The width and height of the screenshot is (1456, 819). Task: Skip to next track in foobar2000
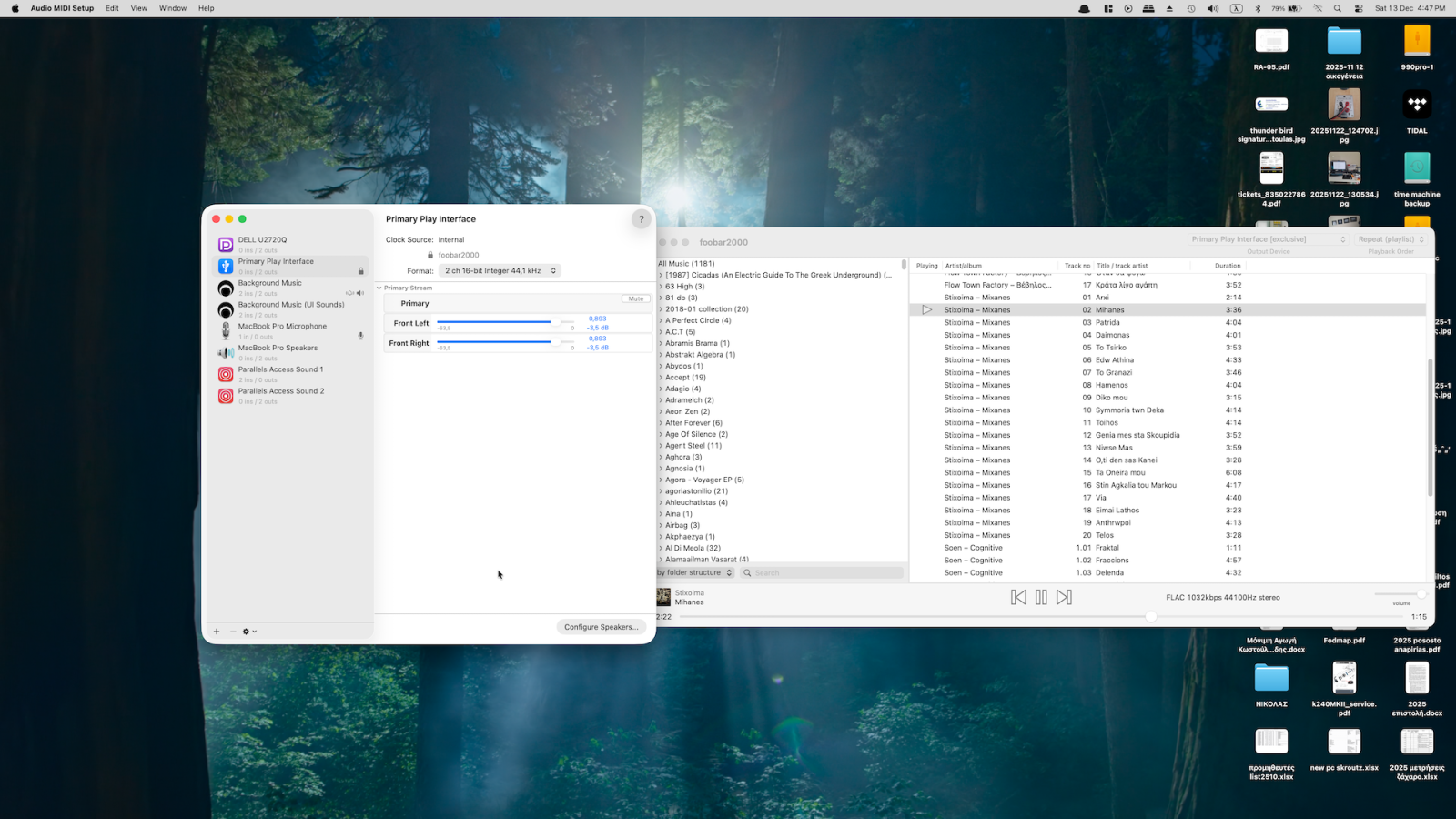pyautogui.click(x=1063, y=597)
